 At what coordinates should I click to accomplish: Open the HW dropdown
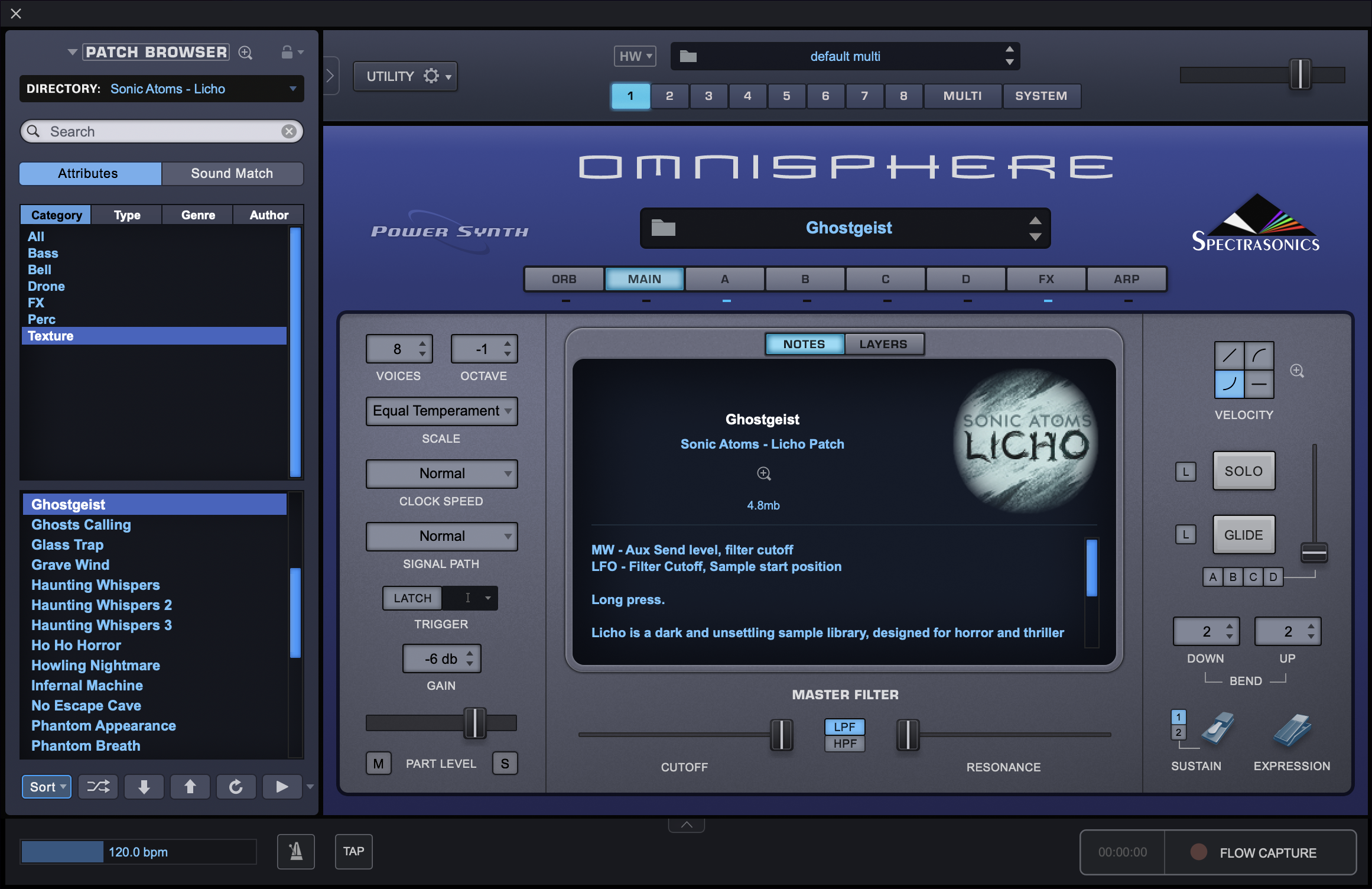[x=635, y=56]
